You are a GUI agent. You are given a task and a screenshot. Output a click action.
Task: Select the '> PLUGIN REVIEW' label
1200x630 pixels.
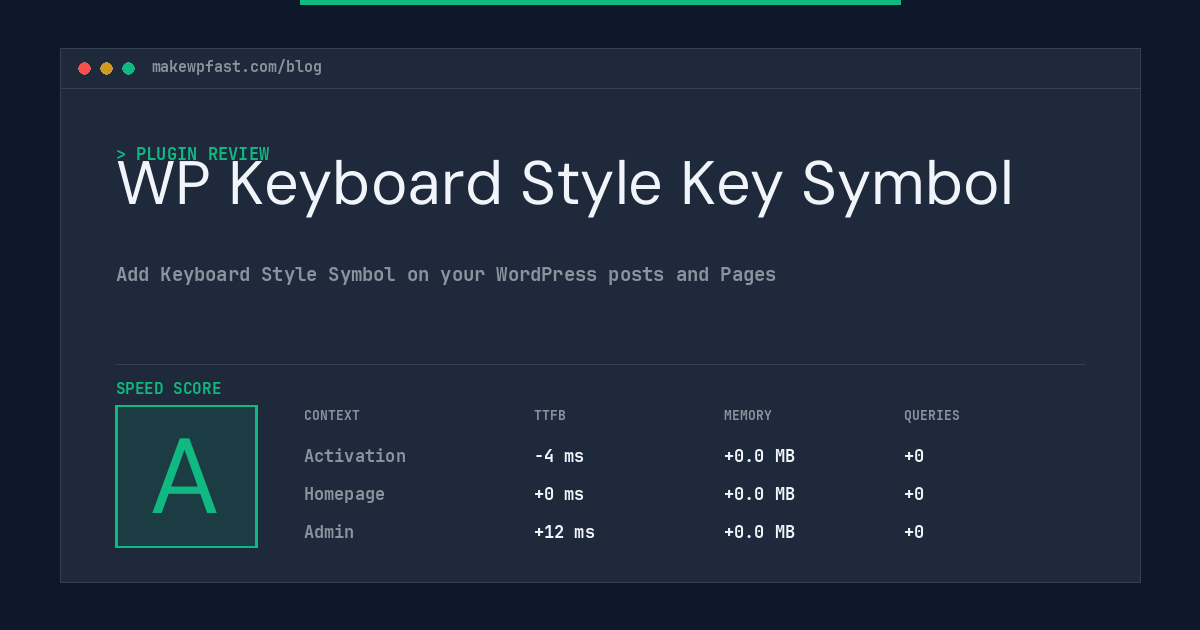point(193,154)
